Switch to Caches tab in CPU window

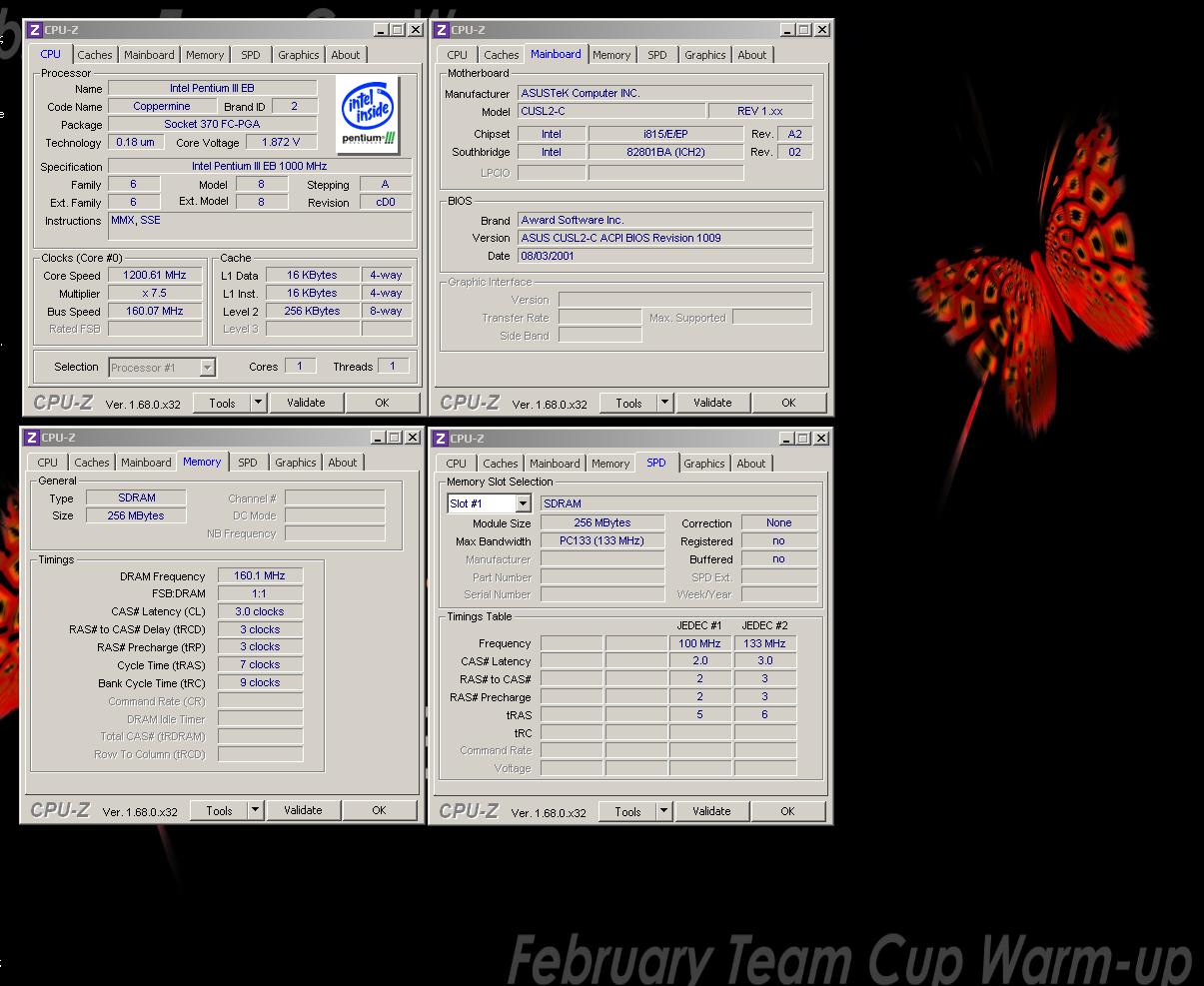[95, 55]
